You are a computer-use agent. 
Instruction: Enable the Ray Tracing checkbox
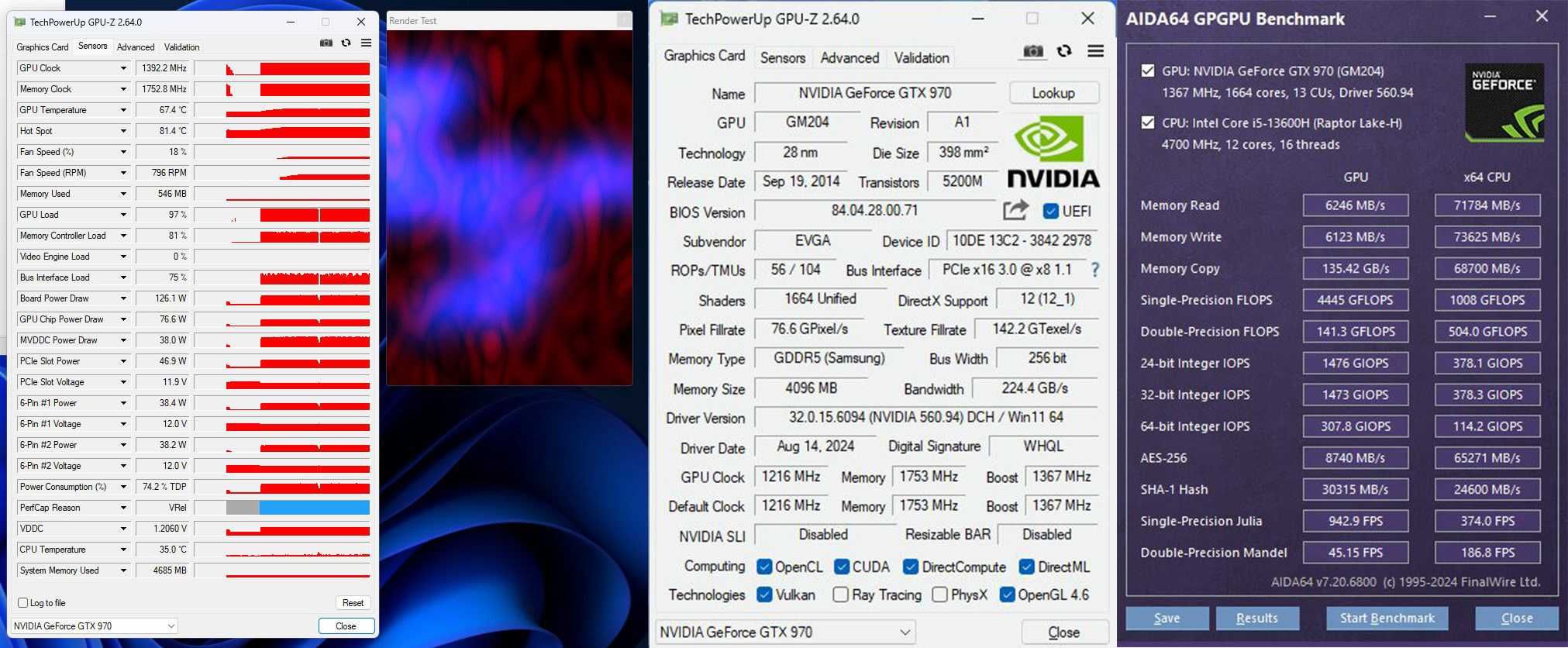(840, 595)
